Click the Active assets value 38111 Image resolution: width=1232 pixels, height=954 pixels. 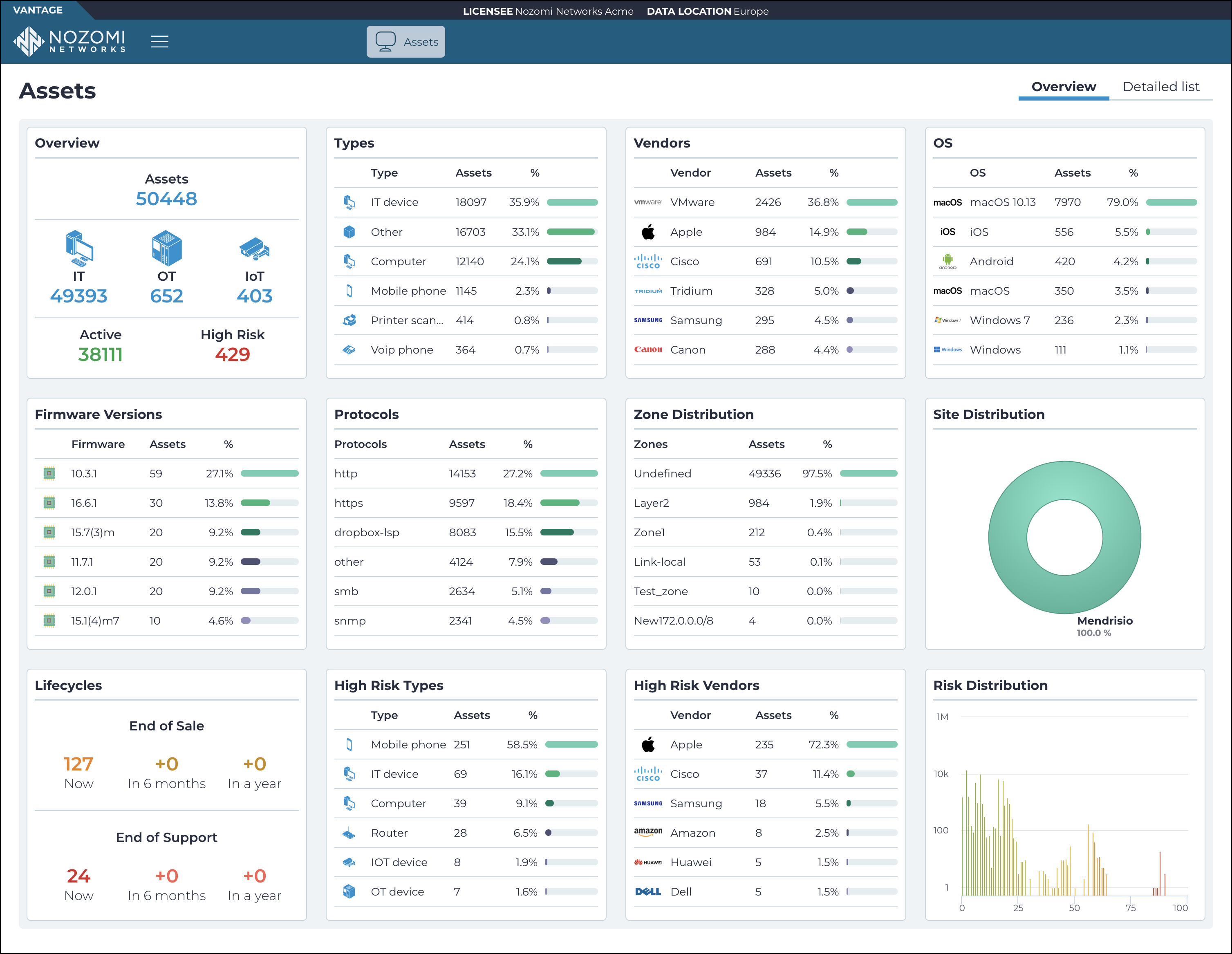coord(101,355)
